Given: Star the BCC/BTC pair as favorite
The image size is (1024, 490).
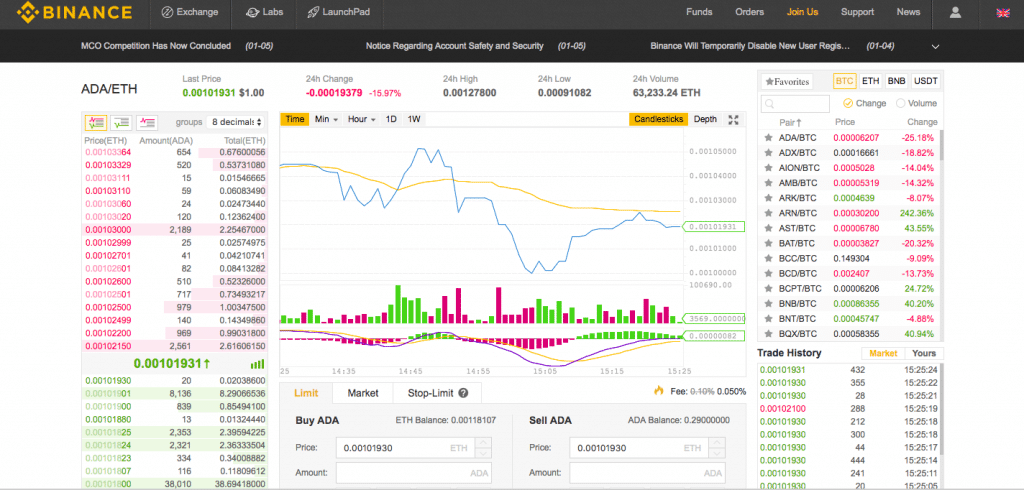Looking at the screenshot, I should pyautogui.click(x=769, y=258).
